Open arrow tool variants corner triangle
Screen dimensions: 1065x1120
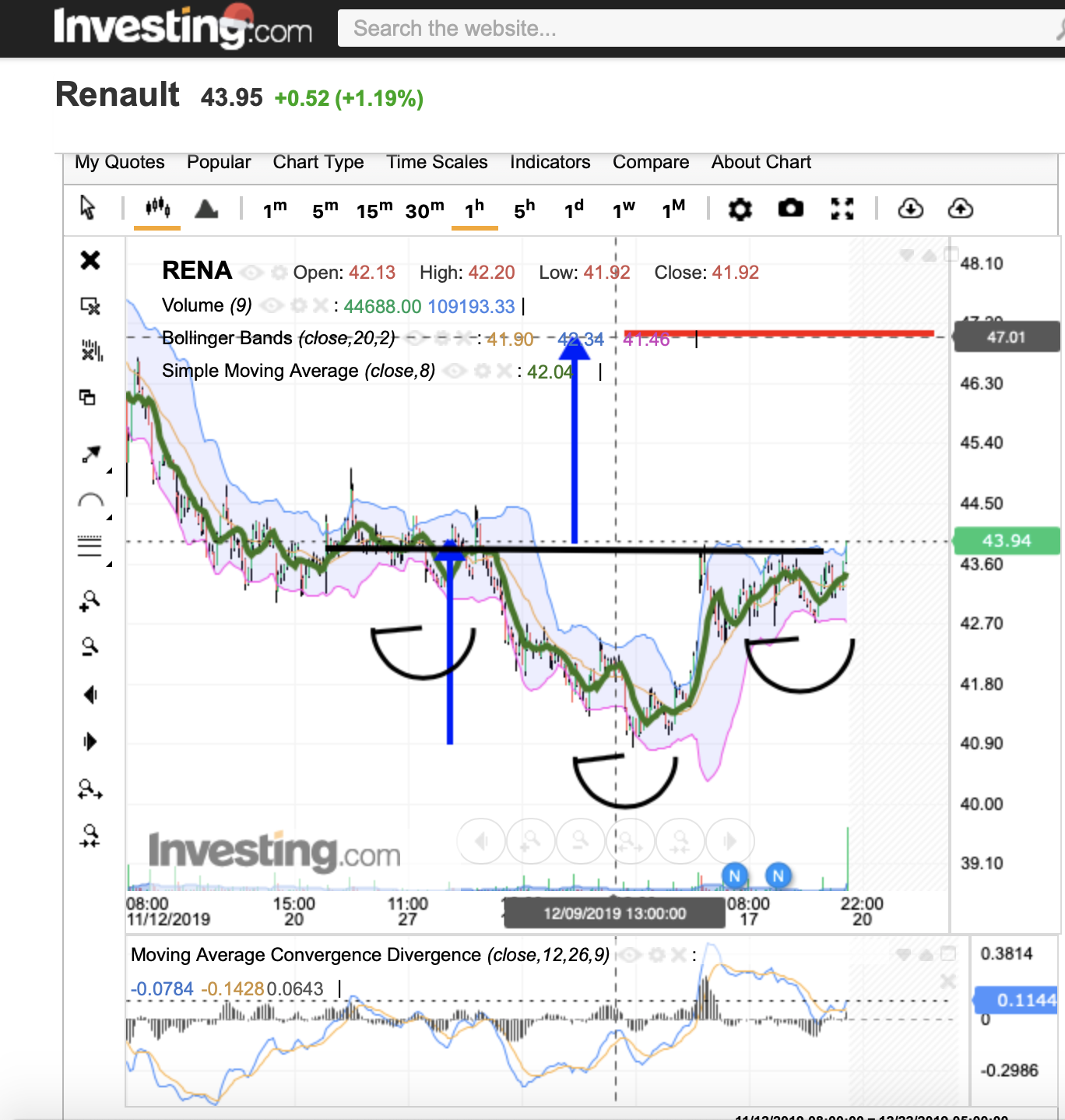tap(109, 470)
